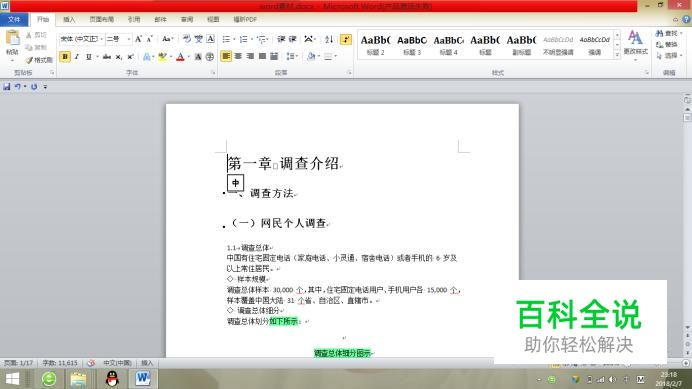692x389 pixels.
Task: Toggle Bold formatting
Action: pyautogui.click(x=65, y=57)
